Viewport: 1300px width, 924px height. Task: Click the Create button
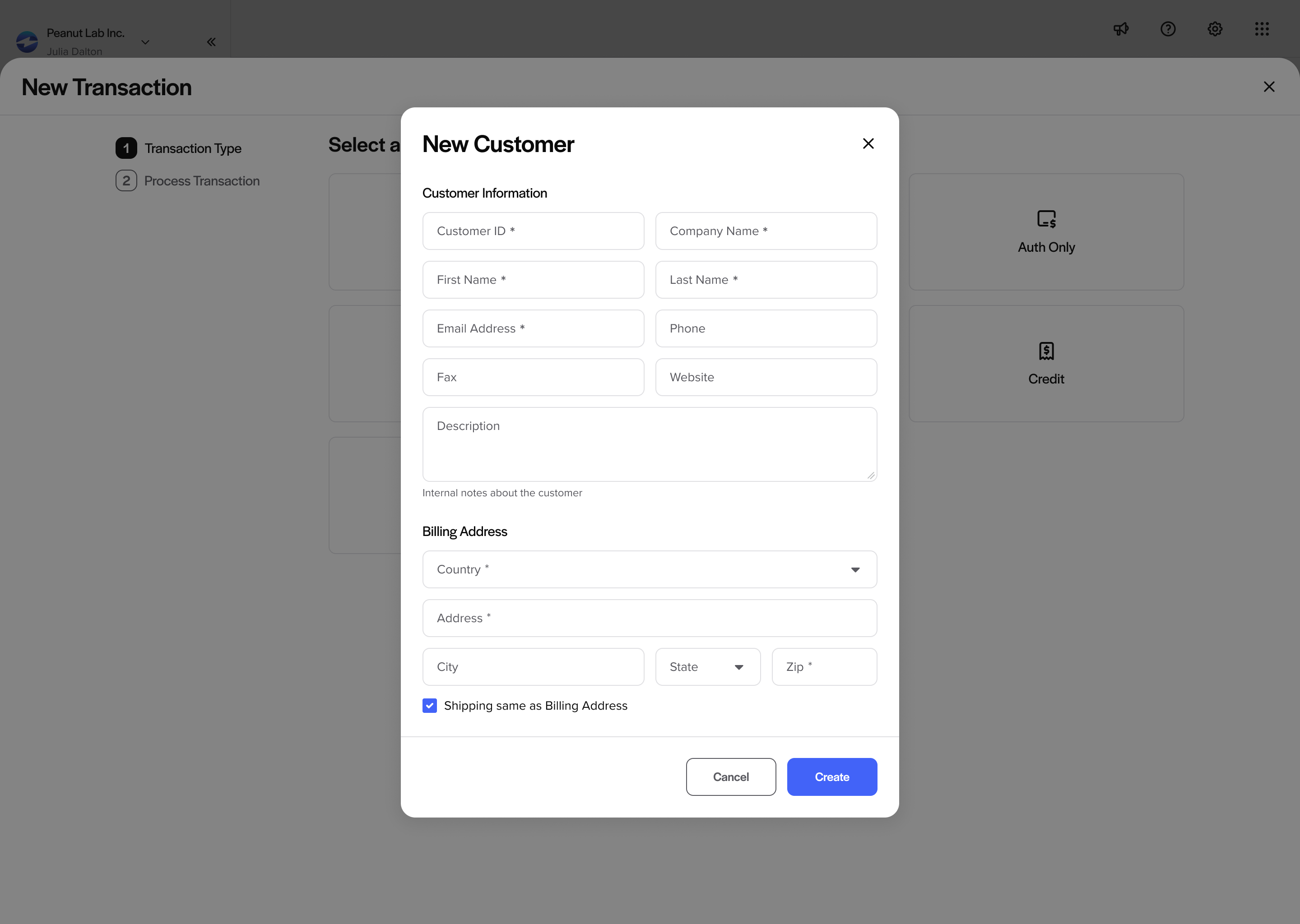pyautogui.click(x=831, y=776)
